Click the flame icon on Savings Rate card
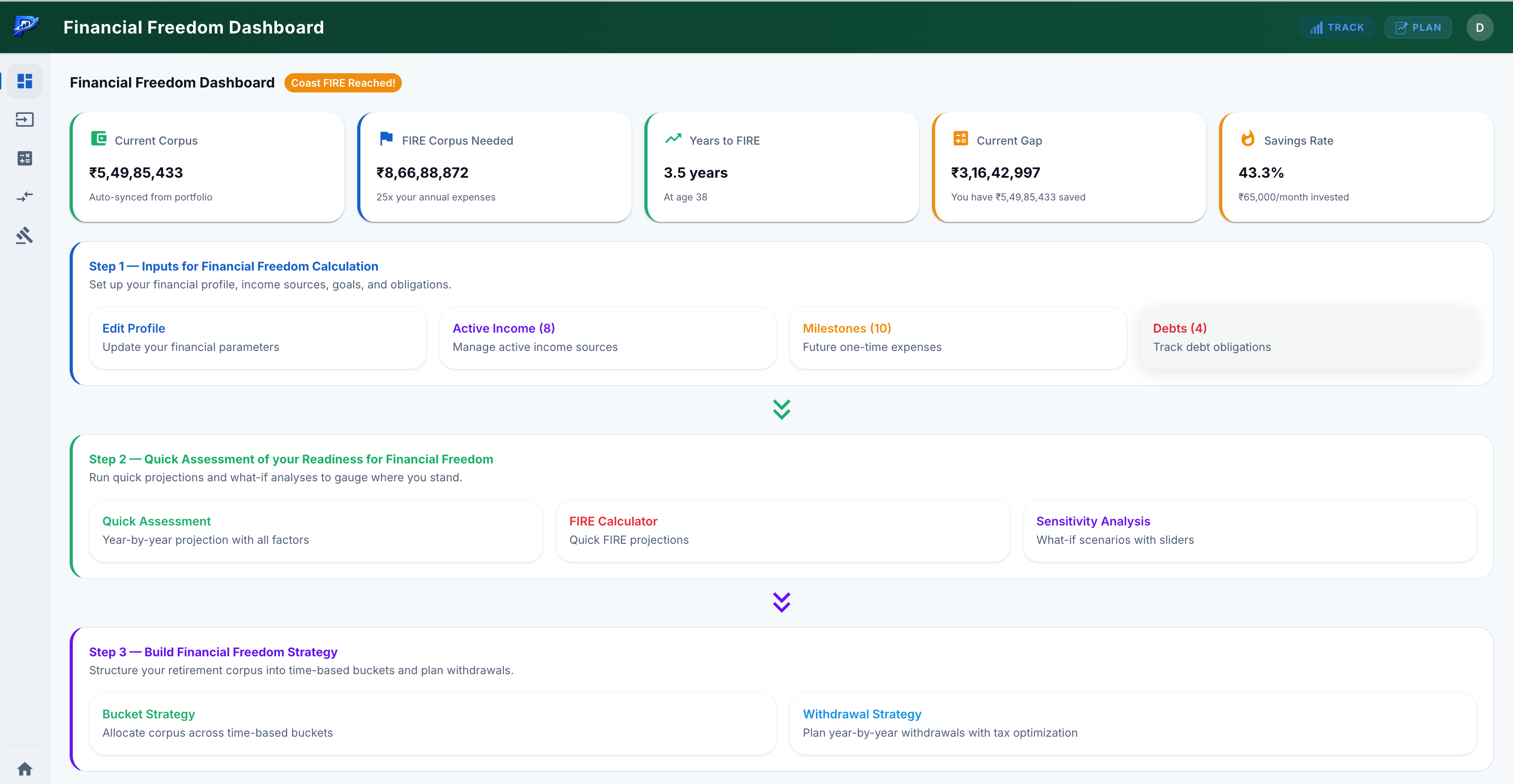 (x=1248, y=138)
